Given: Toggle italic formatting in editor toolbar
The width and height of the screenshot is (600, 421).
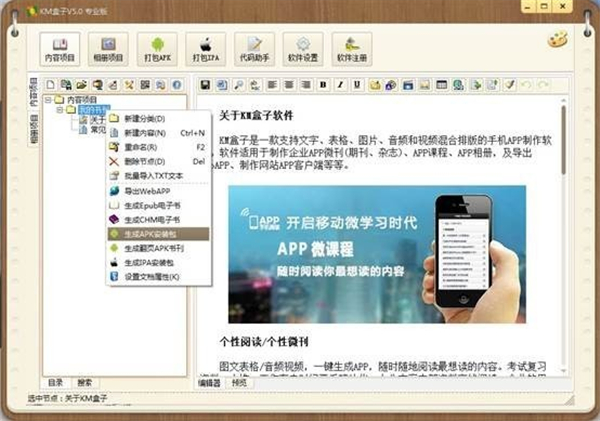Looking at the screenshot, I should pyautogui.click(x=338, y=85).
